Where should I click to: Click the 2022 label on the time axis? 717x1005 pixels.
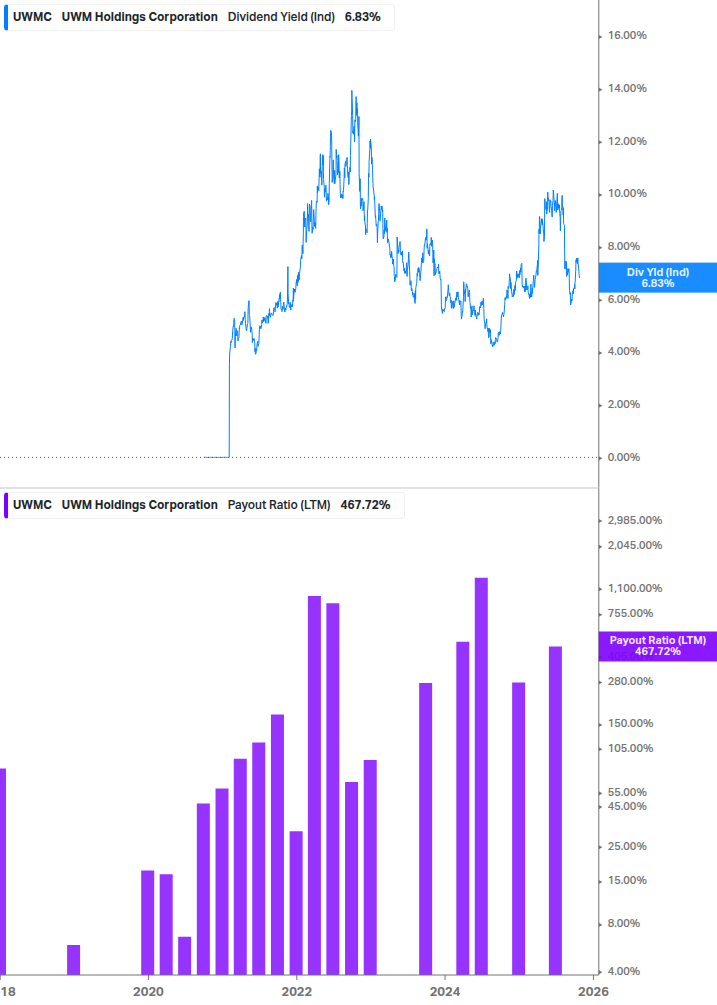(x=297, y=991)
